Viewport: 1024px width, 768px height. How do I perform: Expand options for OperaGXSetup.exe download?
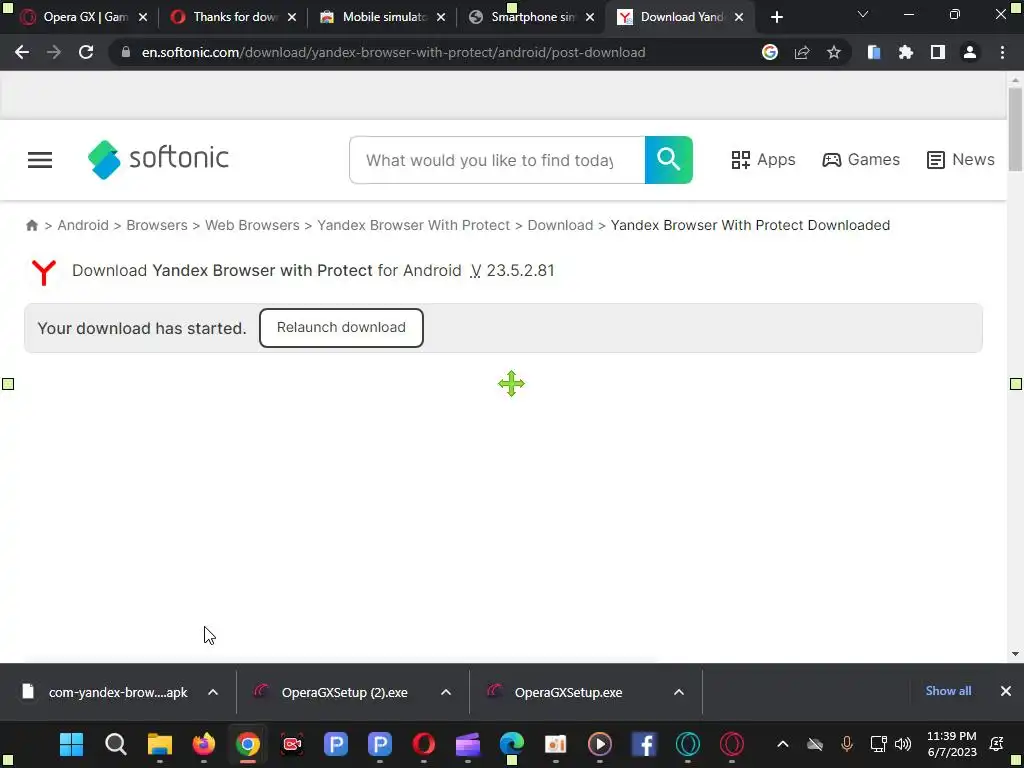click(679, 692)
